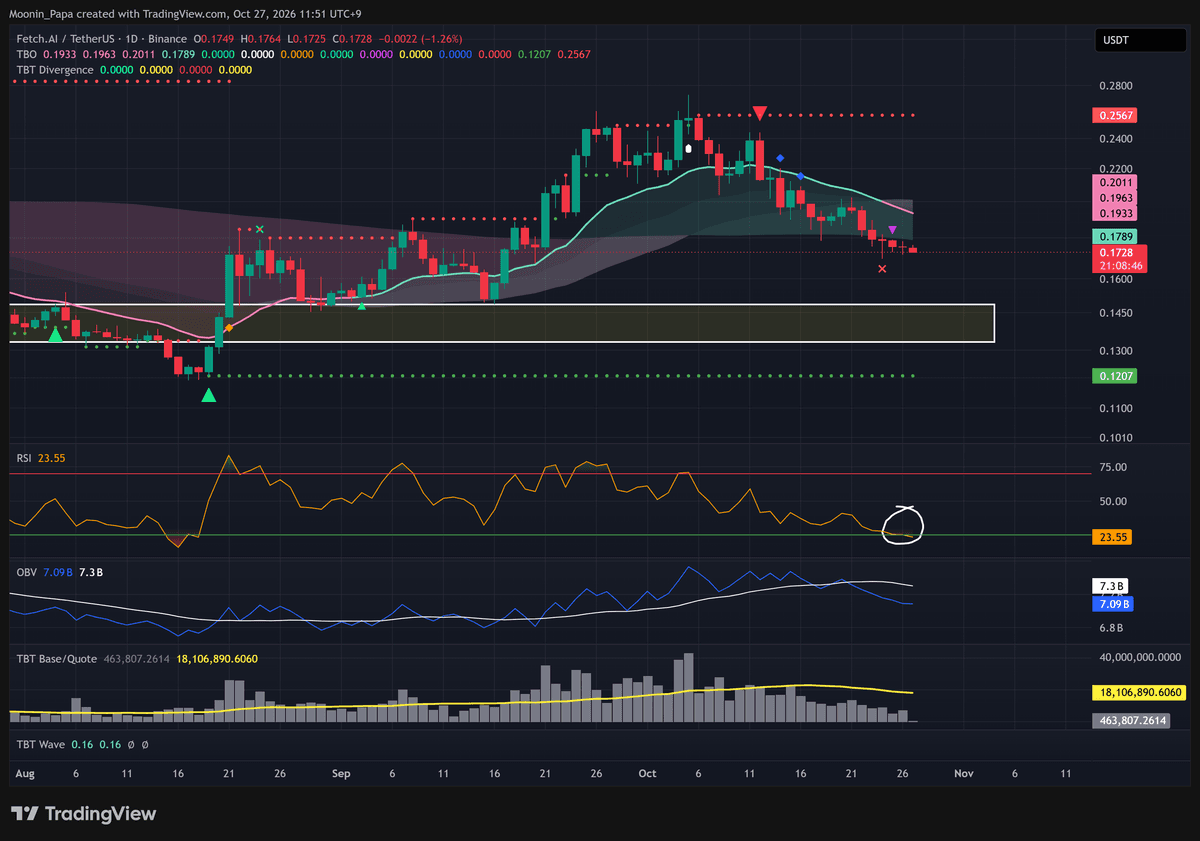1200x841 pixels.
Task: Click the green up-triangle below the mid-August low
Action: click(x=208, y=396)
